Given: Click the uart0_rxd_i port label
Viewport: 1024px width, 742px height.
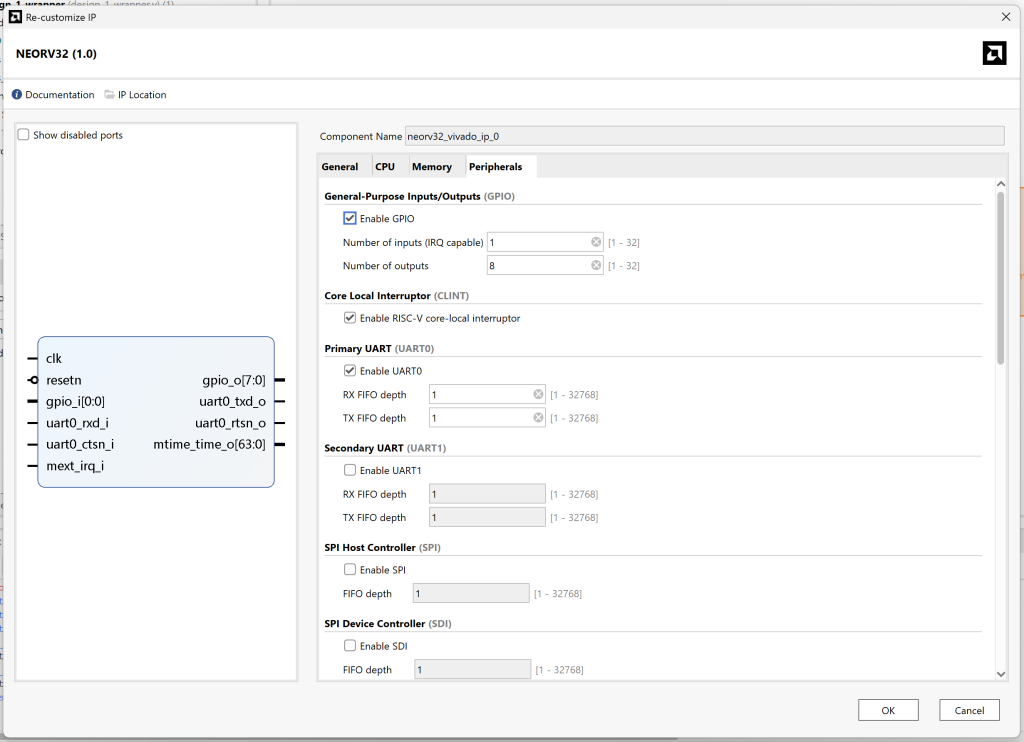Looking at the screenshot, I should [x=77, y=423].
